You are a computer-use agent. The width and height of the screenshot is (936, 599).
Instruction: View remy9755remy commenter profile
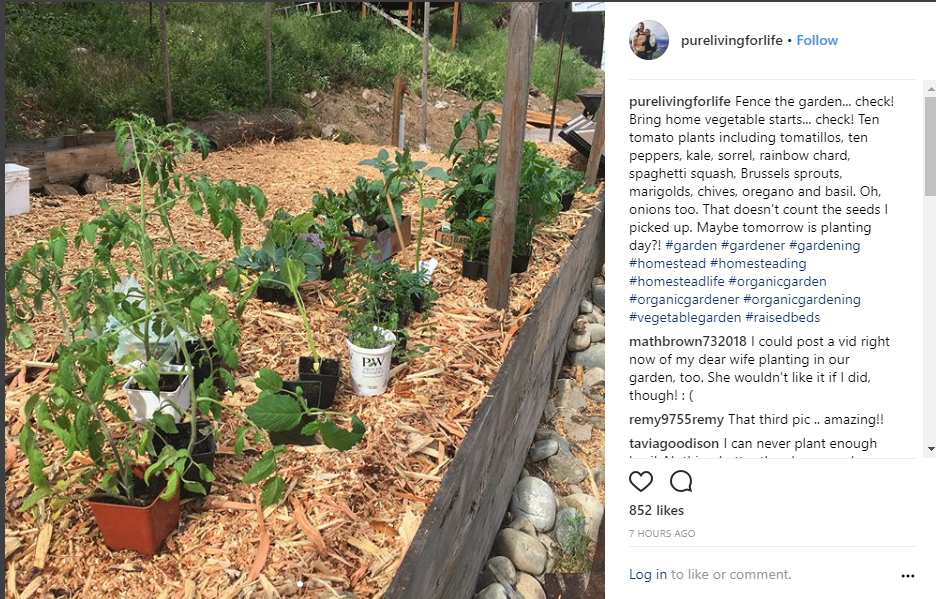(x=676, y=419)
